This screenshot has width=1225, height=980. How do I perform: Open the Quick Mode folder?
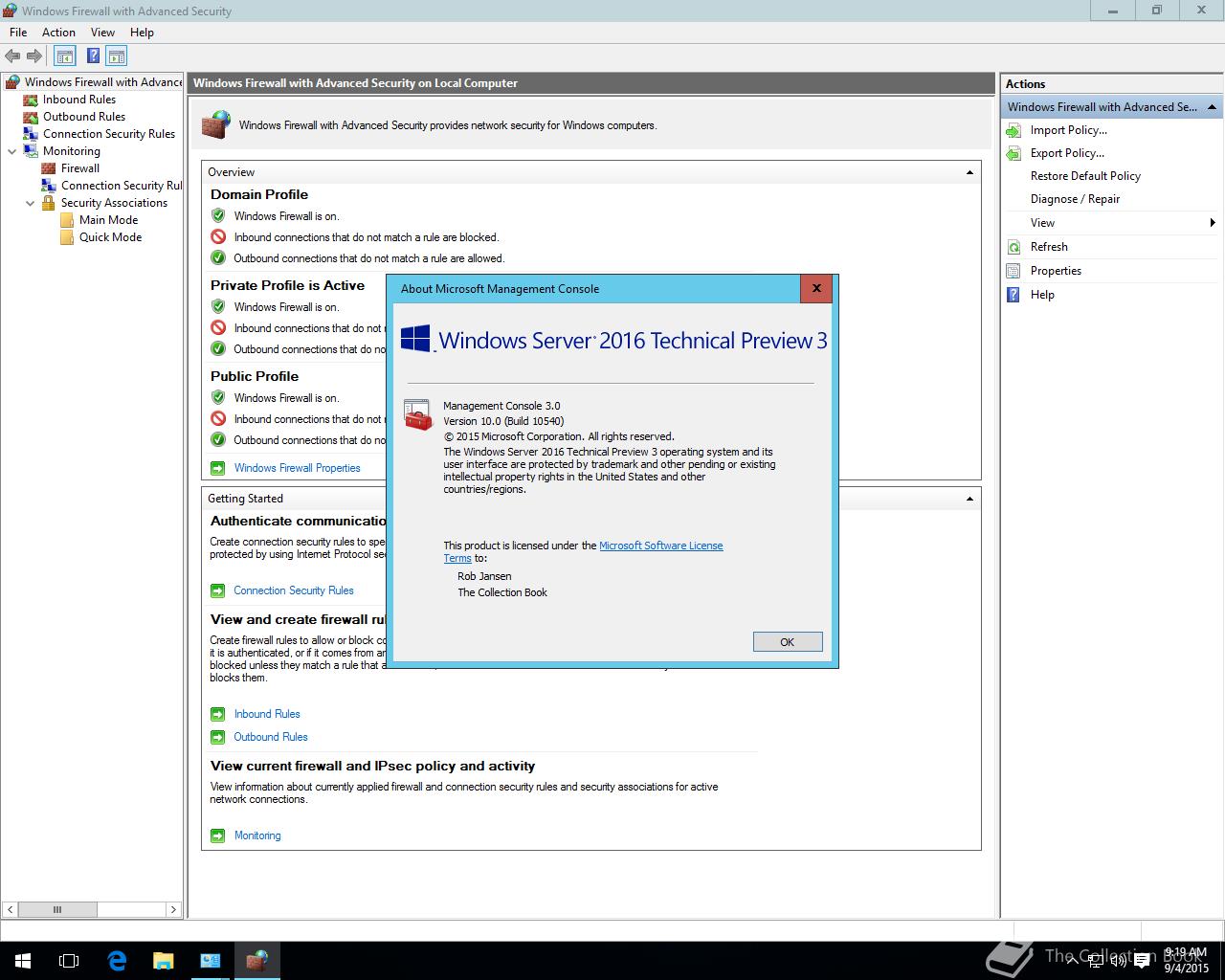coord(110,237)
